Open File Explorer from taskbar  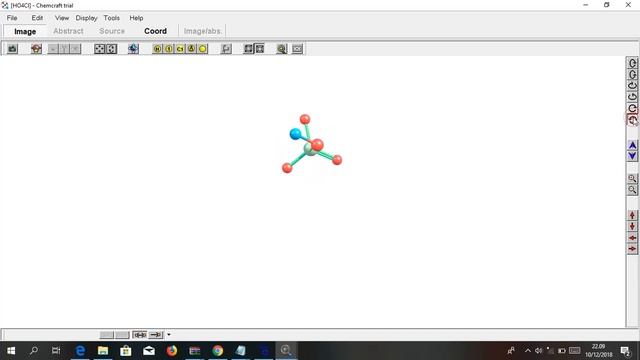103,351
